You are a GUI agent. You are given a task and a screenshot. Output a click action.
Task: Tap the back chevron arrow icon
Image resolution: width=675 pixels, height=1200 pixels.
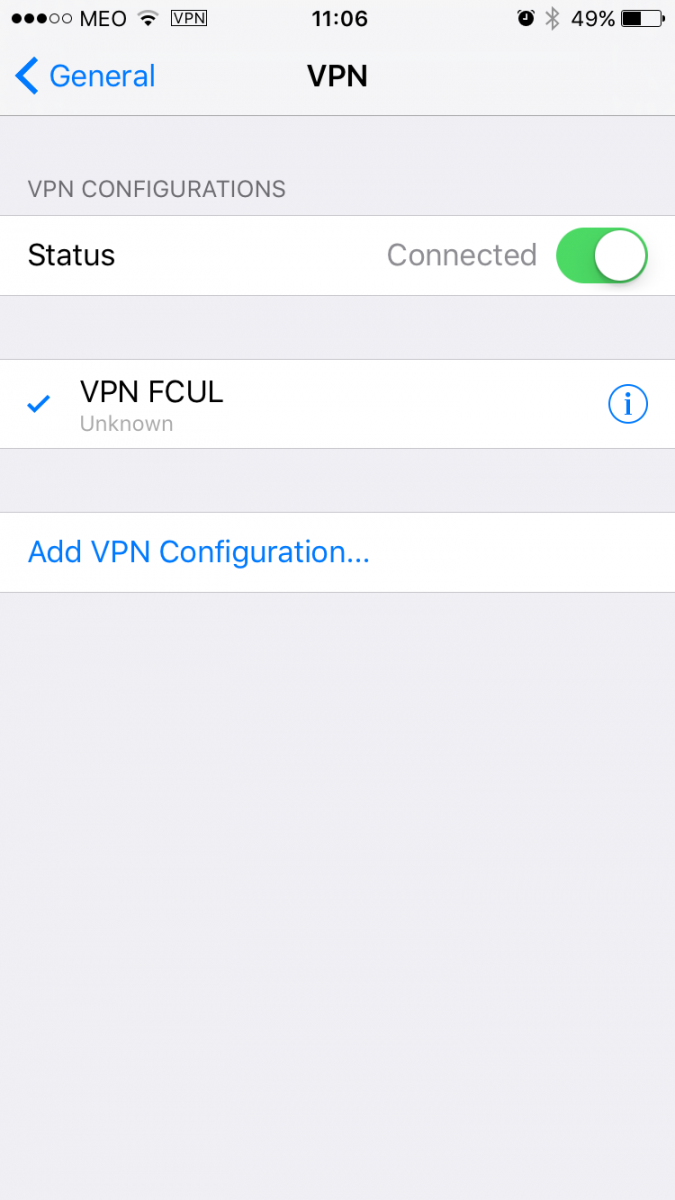click(x=27, y=76)
